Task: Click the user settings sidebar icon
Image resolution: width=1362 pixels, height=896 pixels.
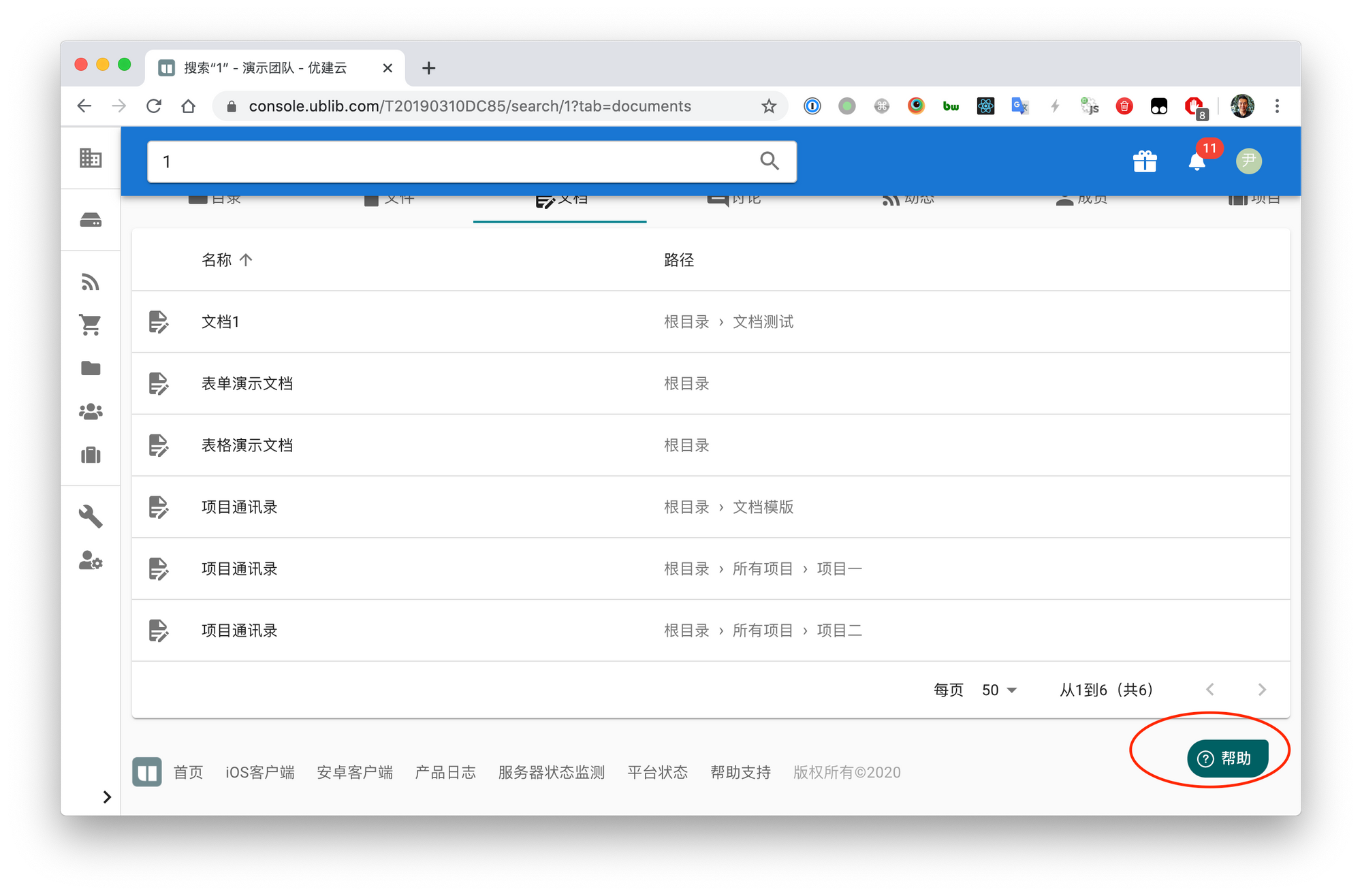Action: click(91, 560)
